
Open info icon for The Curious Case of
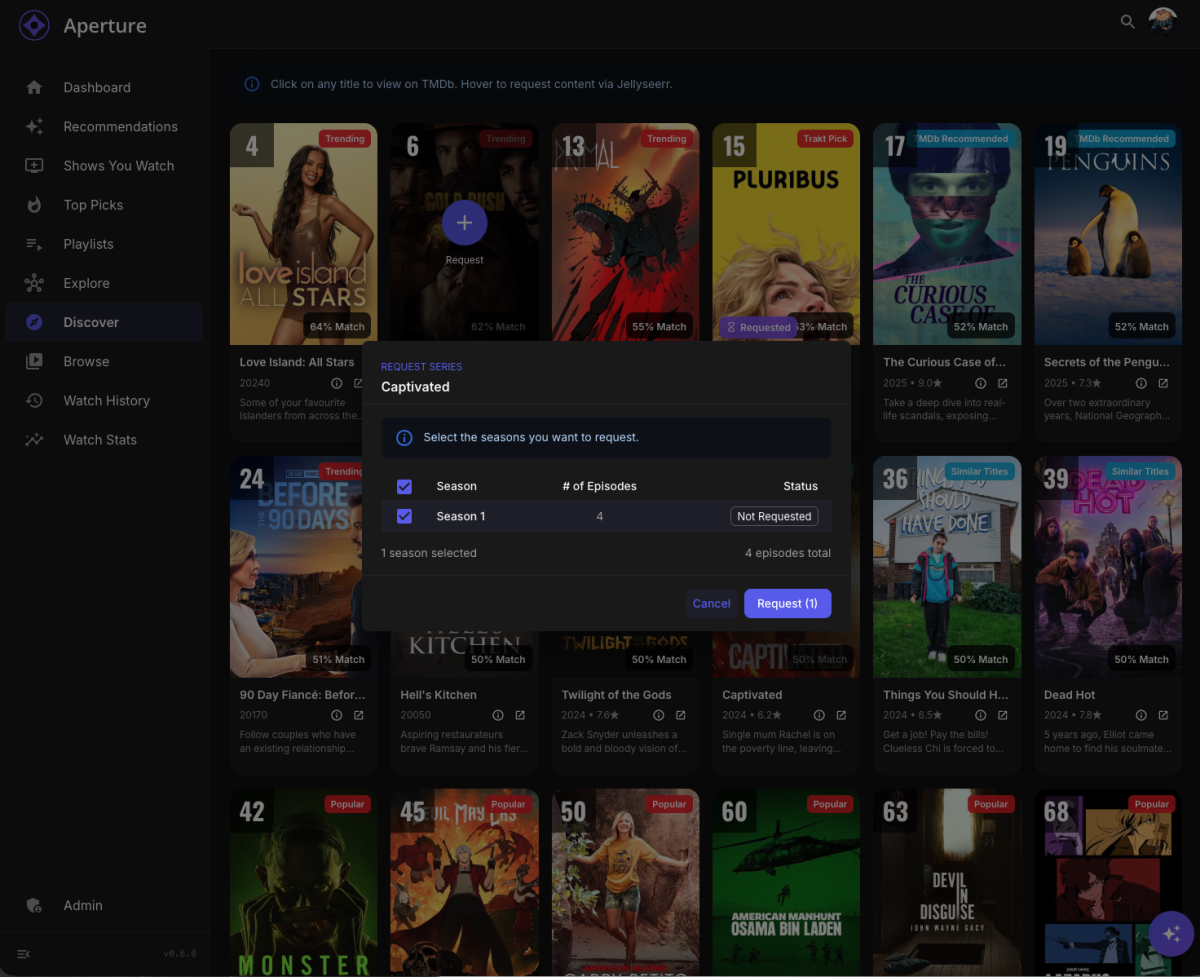980,383
